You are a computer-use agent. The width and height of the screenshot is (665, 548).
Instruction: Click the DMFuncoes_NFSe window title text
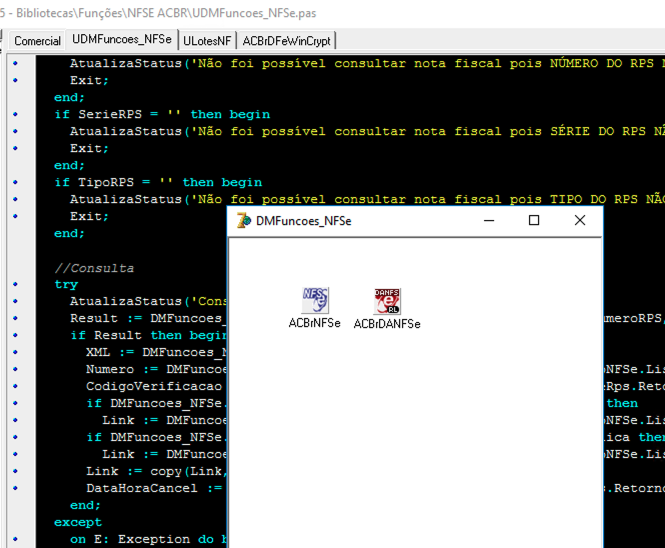304,221
